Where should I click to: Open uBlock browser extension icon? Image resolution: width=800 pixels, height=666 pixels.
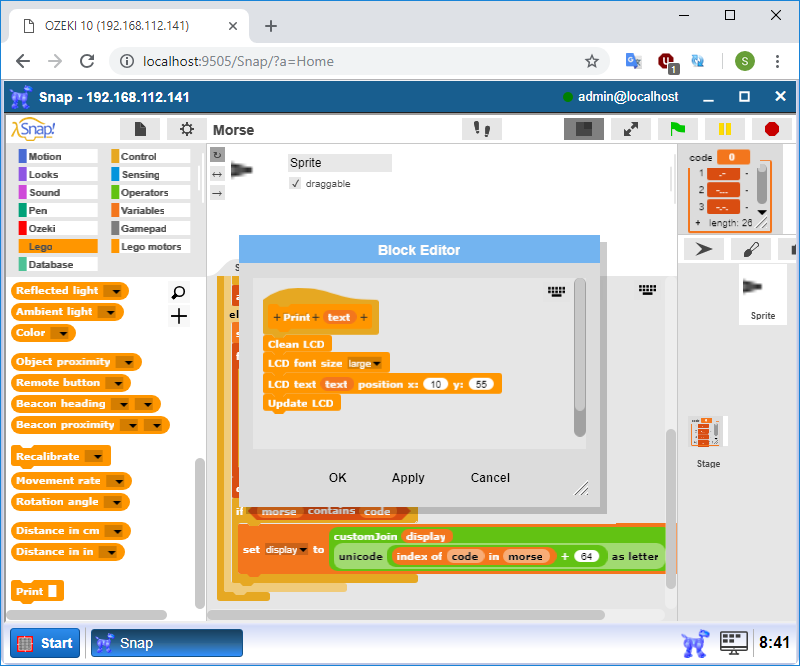point(667,62)
